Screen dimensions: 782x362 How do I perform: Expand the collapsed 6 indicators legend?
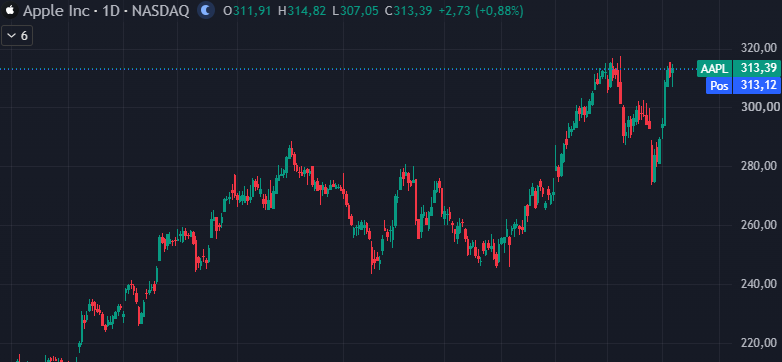17,36
